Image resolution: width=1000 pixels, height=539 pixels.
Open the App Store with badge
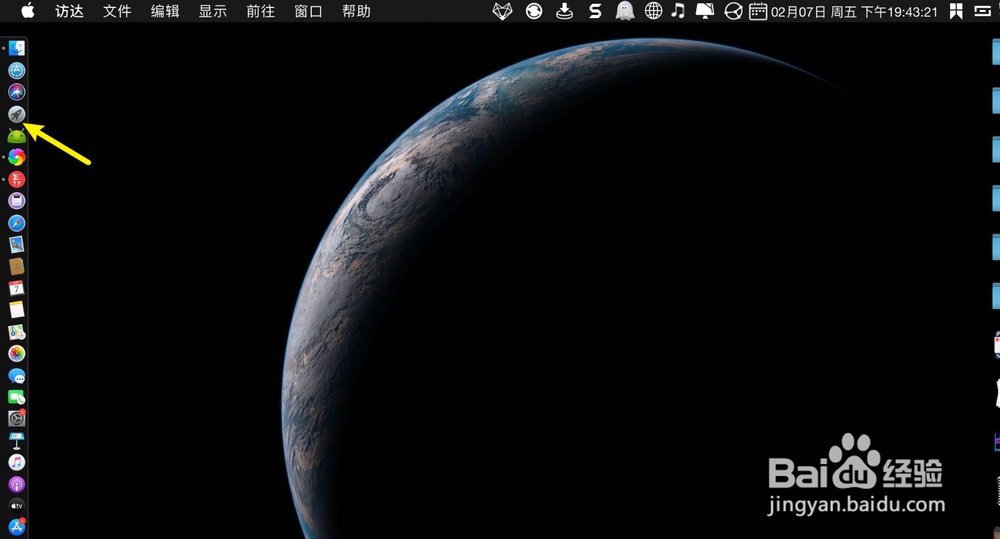[x=17, y=527]
